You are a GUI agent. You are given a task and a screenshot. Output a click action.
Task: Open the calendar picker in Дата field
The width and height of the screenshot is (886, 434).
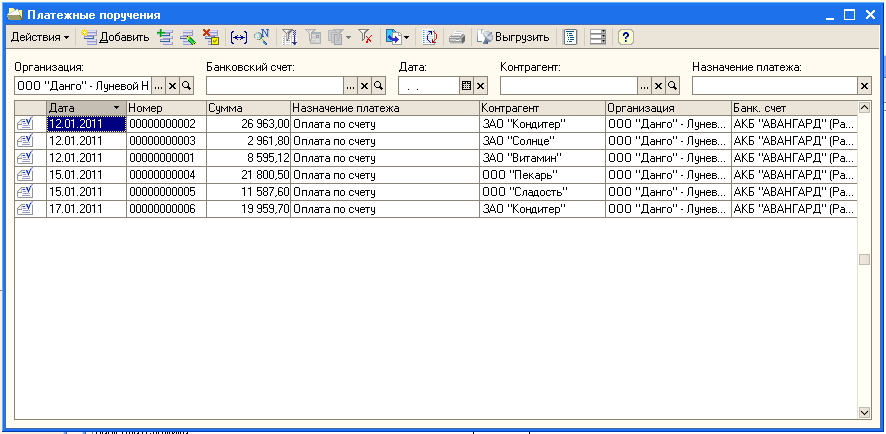click(465, 86)
